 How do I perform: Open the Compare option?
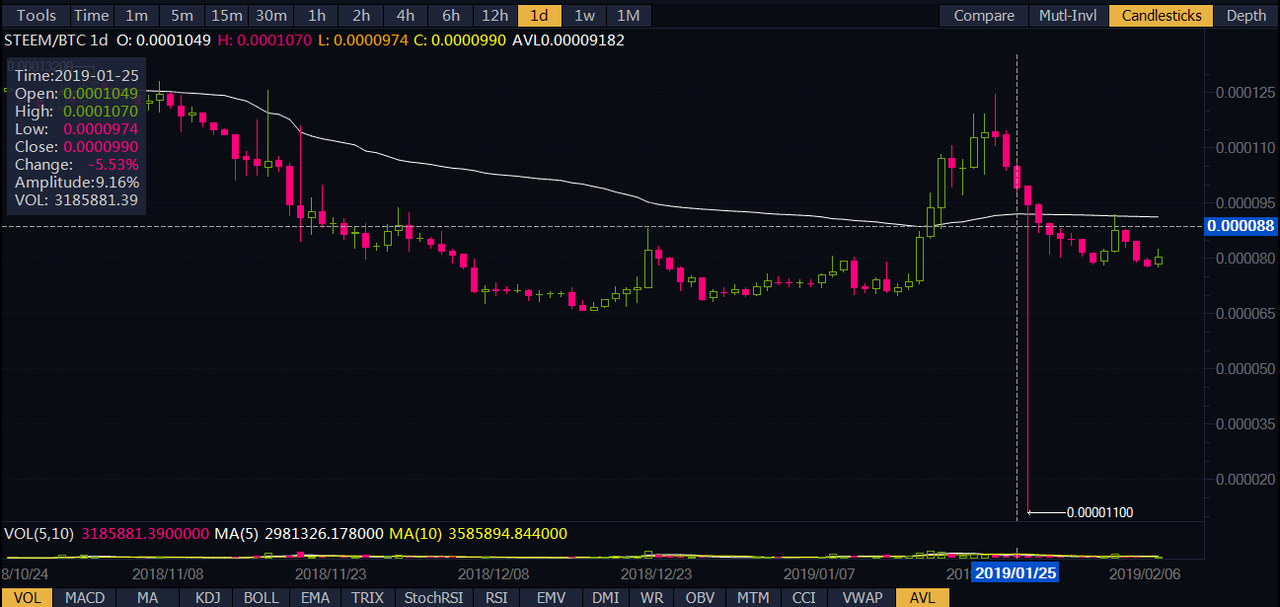click(984, 15)
